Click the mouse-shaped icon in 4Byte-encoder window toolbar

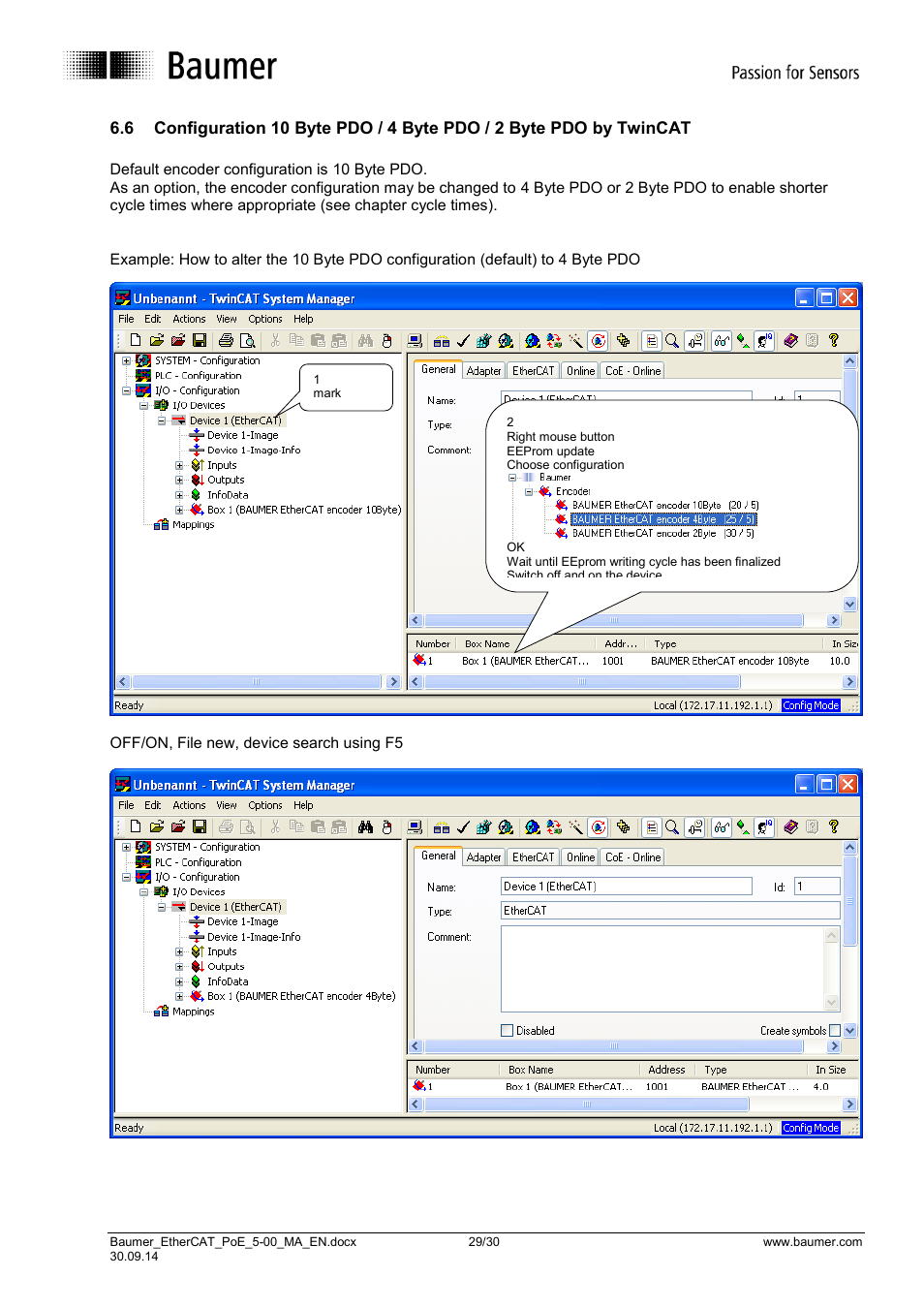(x=386, y=826)
